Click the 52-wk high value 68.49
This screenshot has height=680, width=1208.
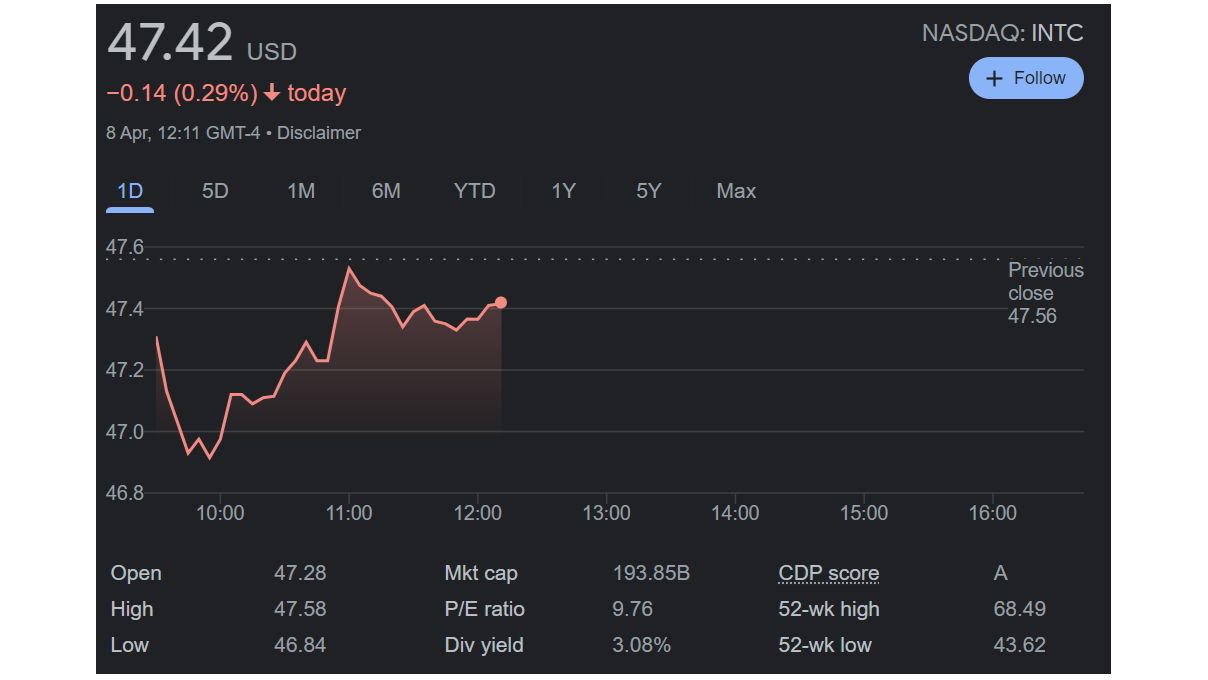tap(1019, 609)
